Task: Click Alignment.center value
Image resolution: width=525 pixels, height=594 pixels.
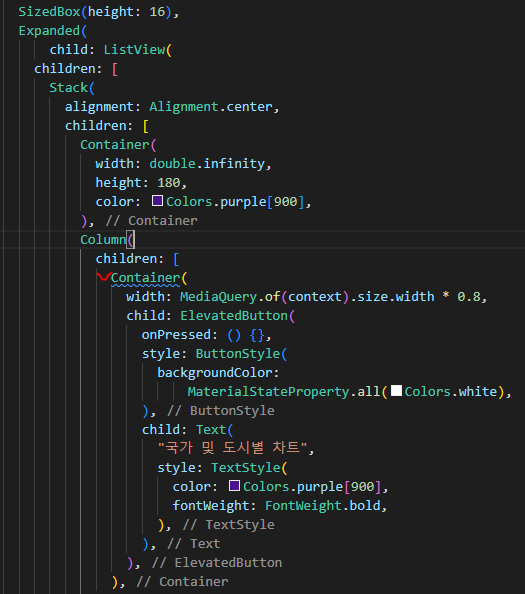Action: [211, 107]
